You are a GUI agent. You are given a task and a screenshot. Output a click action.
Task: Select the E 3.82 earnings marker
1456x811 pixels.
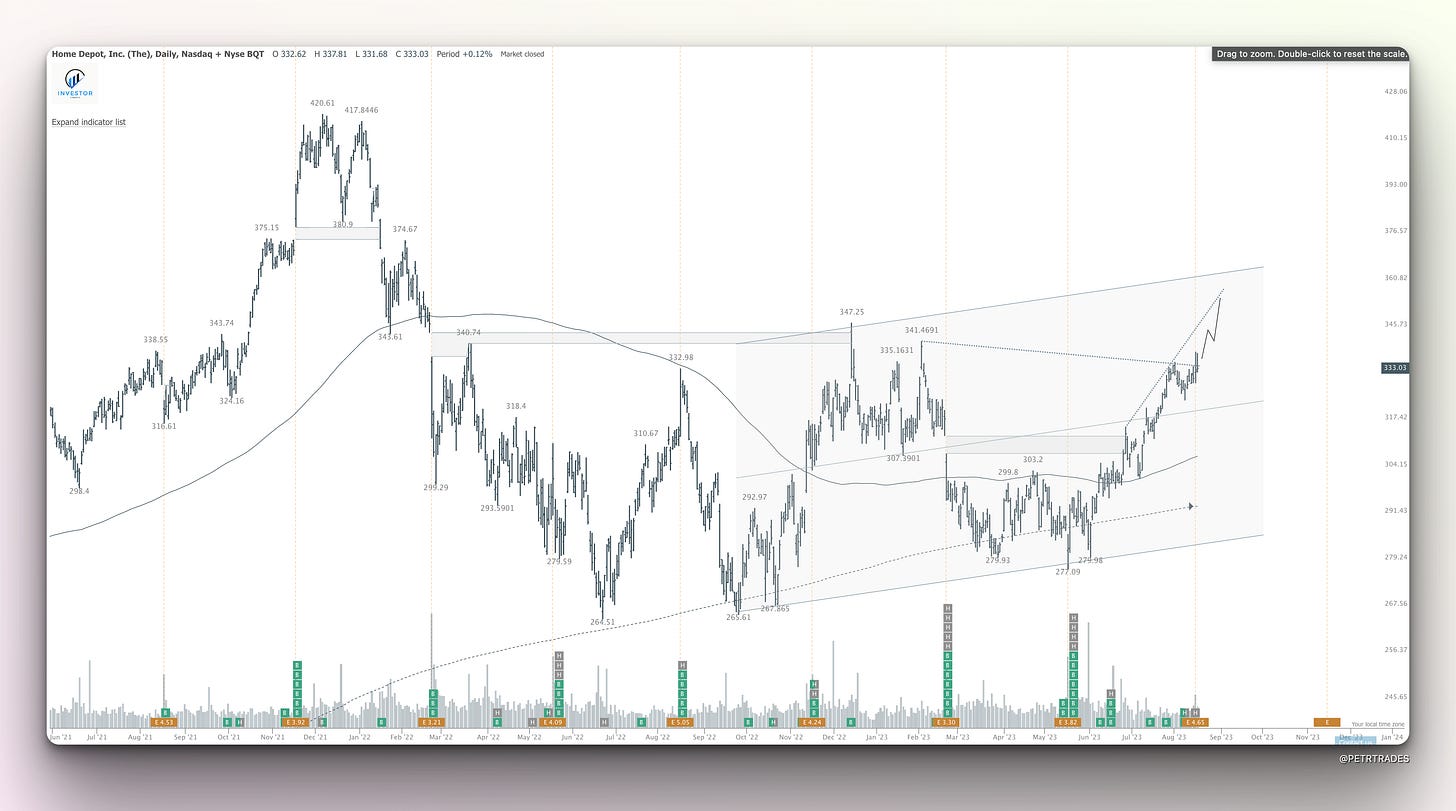coord(1068,722)
